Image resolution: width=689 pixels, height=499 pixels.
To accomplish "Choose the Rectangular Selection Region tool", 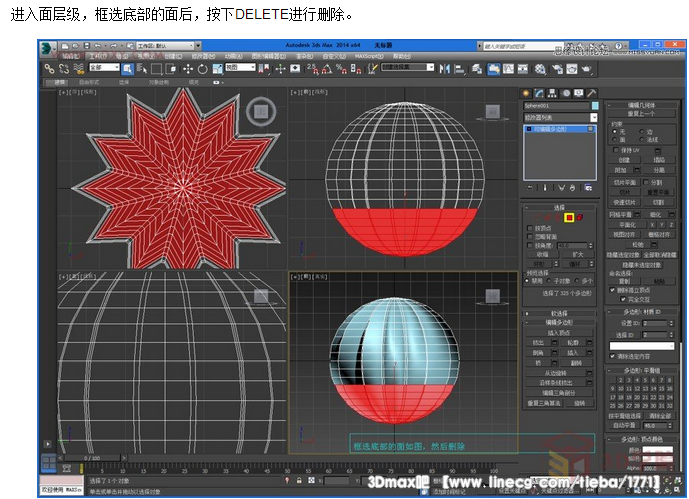I will tap(156, 69).
